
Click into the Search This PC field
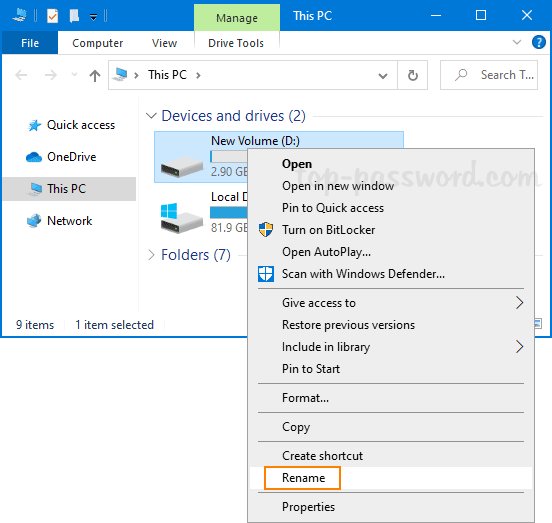coord(489,75)
